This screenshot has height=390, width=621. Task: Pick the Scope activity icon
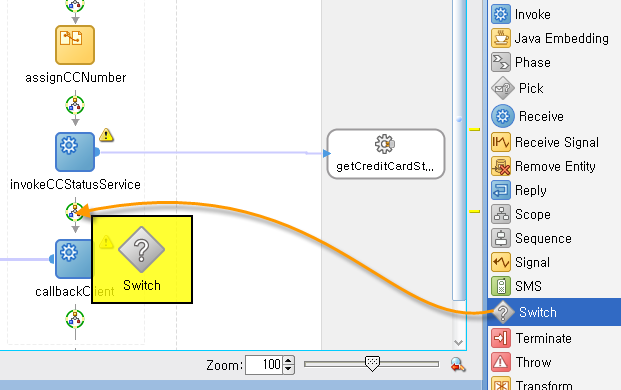click(501, 214)
